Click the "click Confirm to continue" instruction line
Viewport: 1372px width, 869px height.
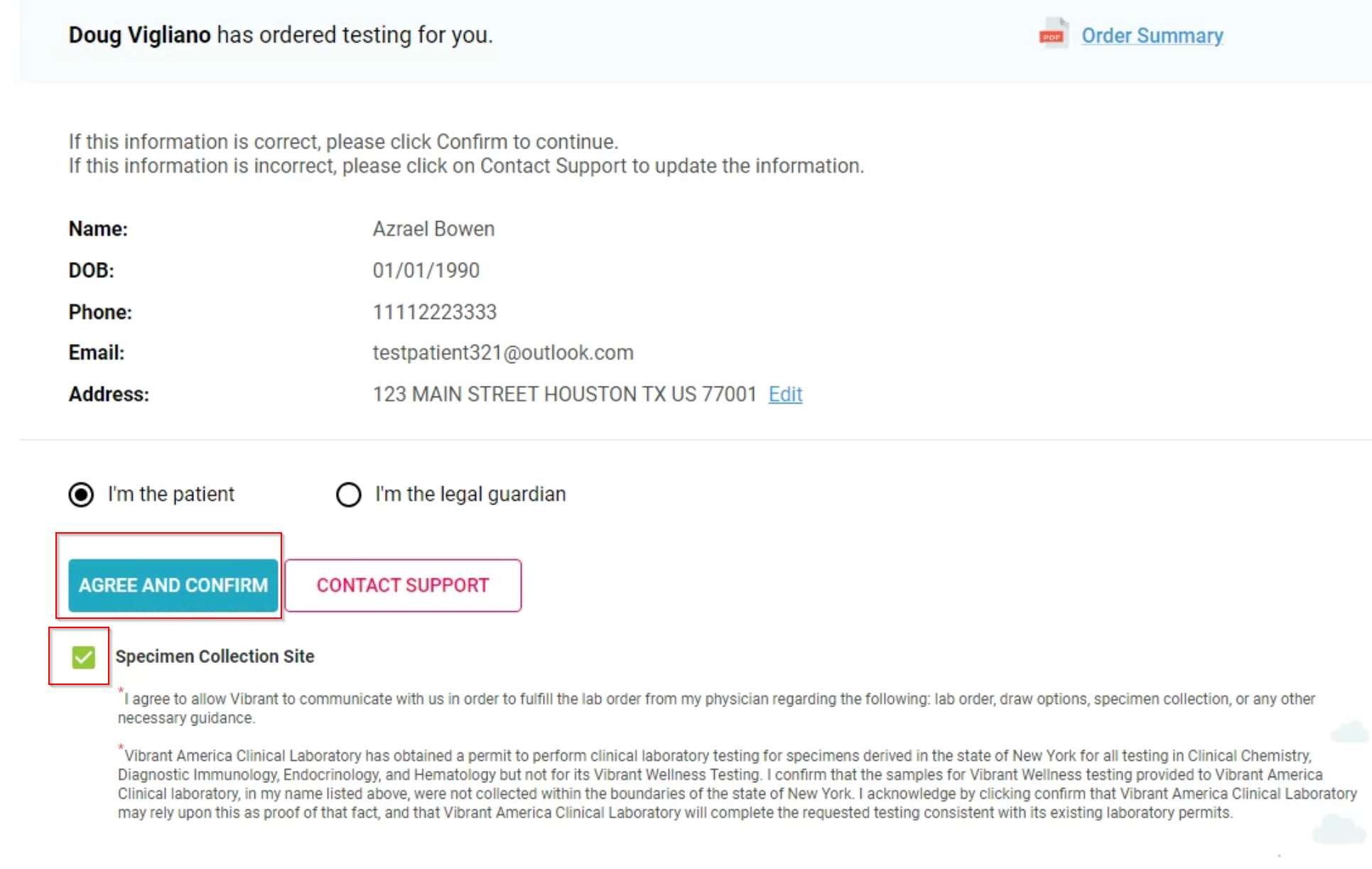[x=343, y=142]
